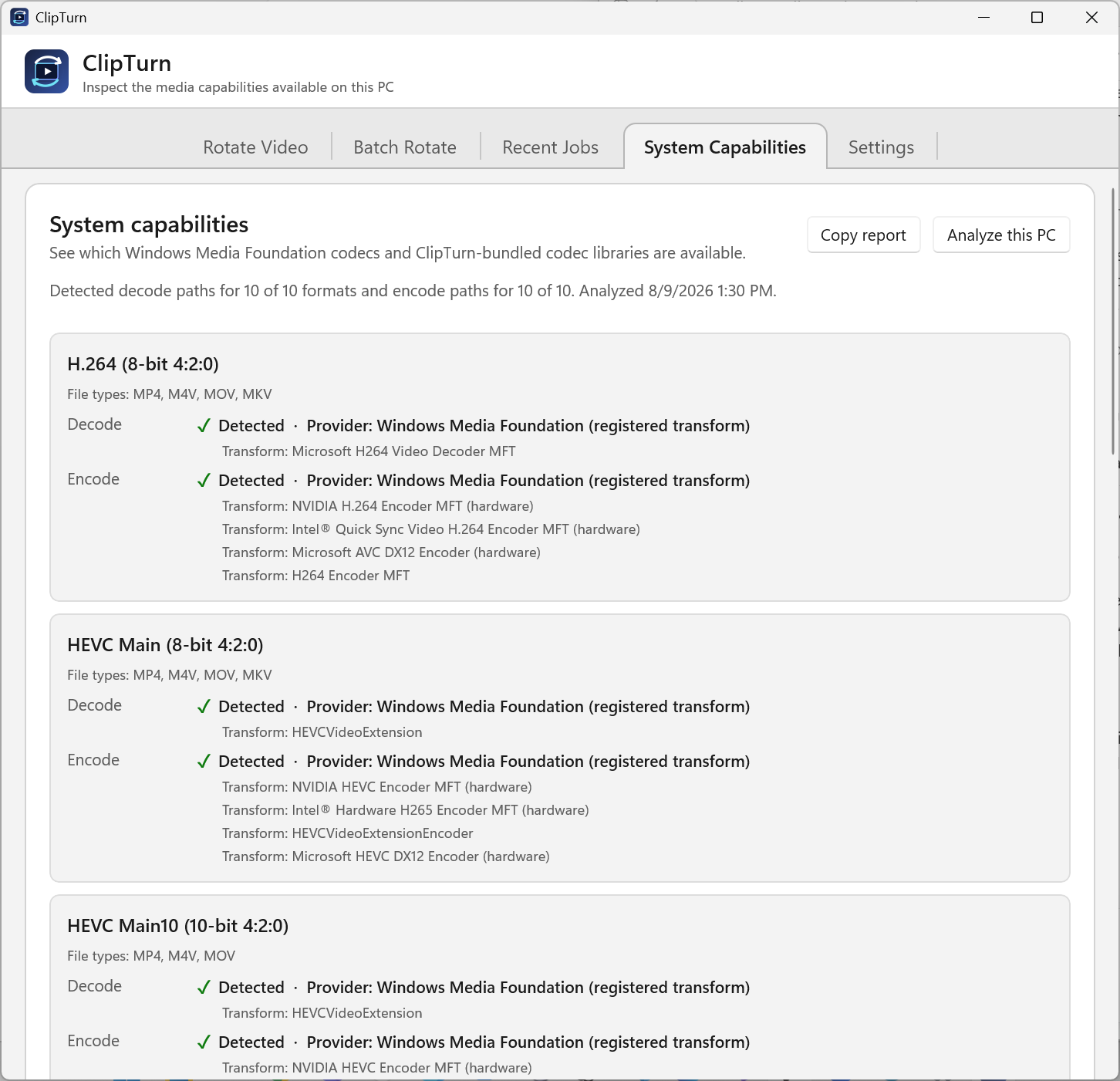Click the vertical scrollbar thumb
This screenshot has height=1081, width=1120.
[x=1113, y=321]
